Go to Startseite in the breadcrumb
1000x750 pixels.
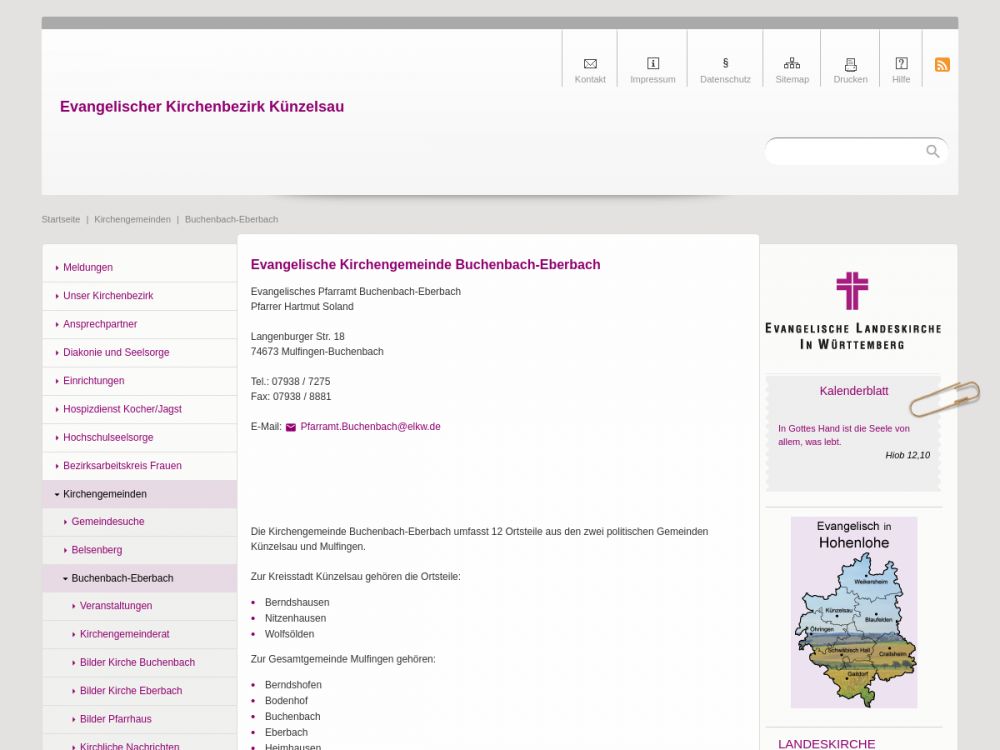[61, 219]
